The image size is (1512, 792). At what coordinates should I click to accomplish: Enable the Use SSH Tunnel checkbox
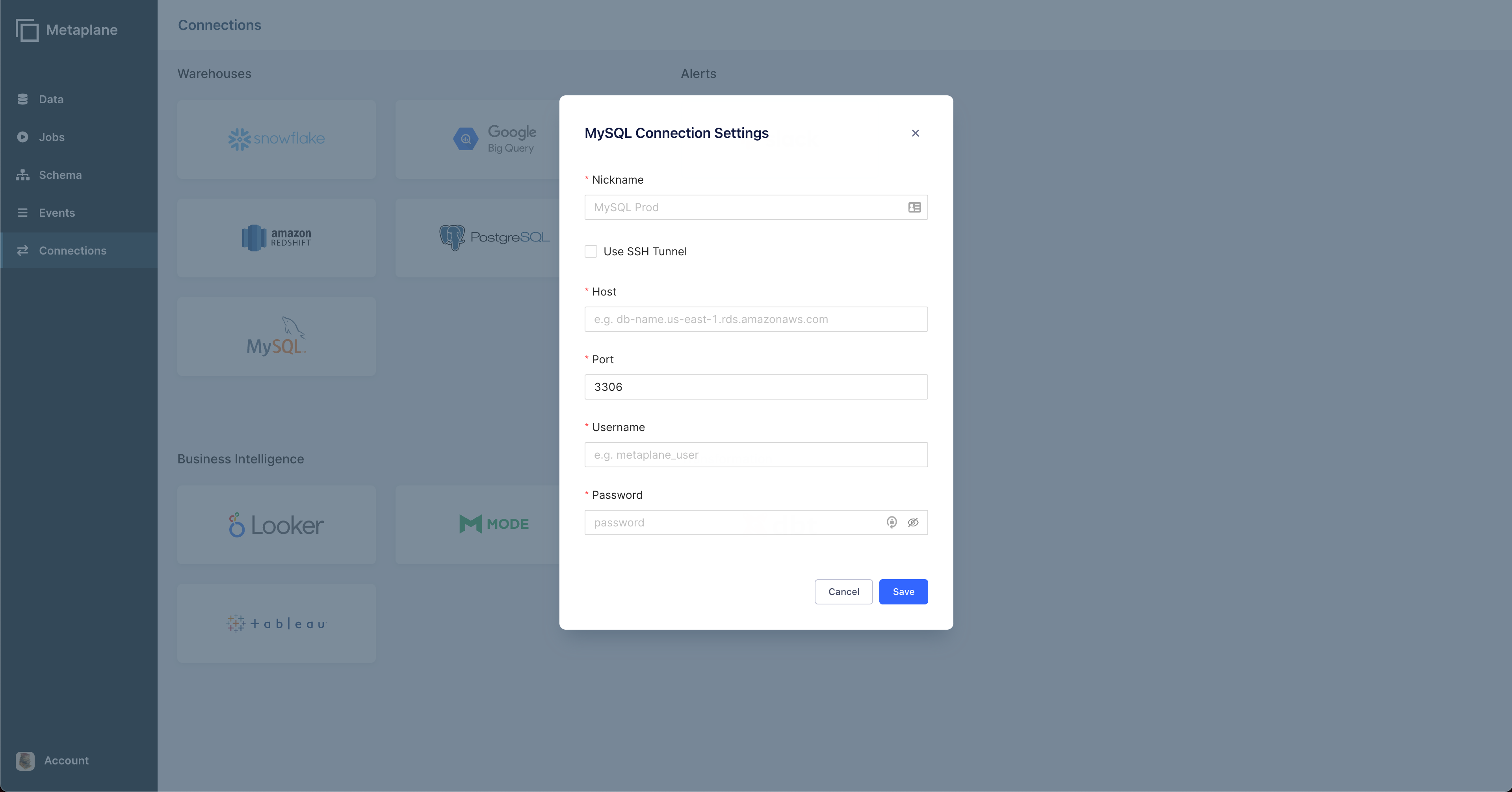tap(591, 251)
